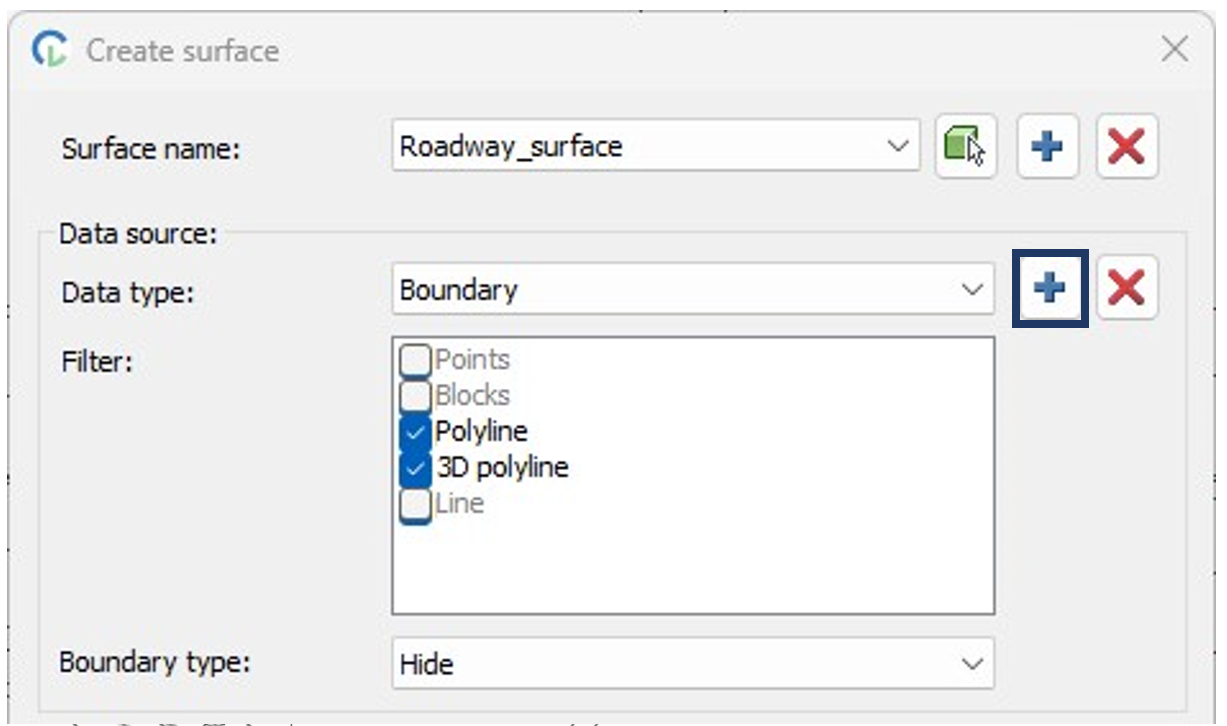
Task: Delete surface using red X beside name
Action: (x=1127, y=147)
